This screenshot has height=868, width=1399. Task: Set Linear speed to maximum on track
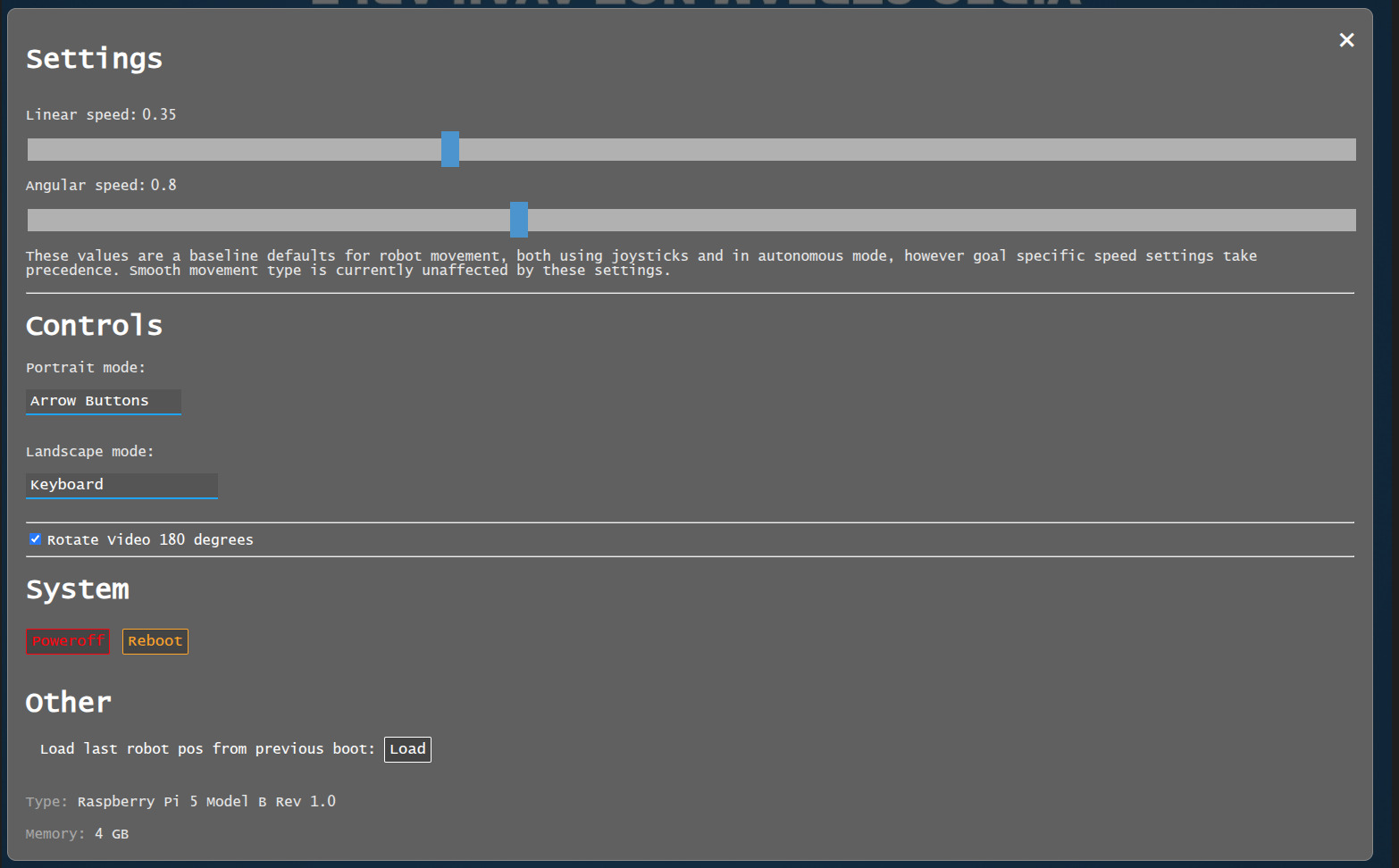1350,149
